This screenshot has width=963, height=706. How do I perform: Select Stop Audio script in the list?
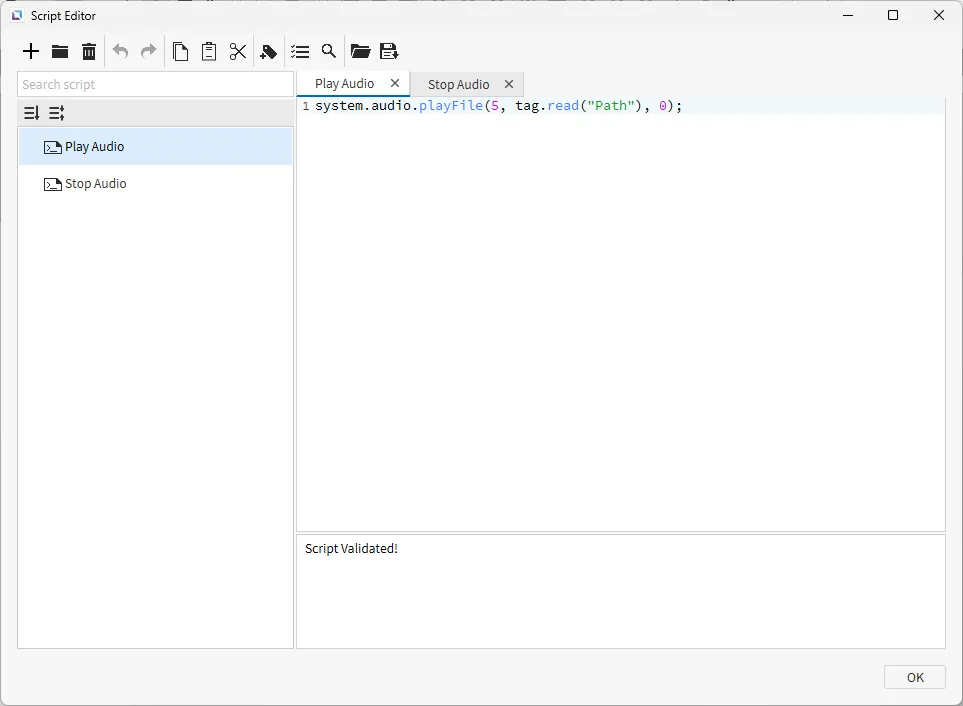pos(96,184)
